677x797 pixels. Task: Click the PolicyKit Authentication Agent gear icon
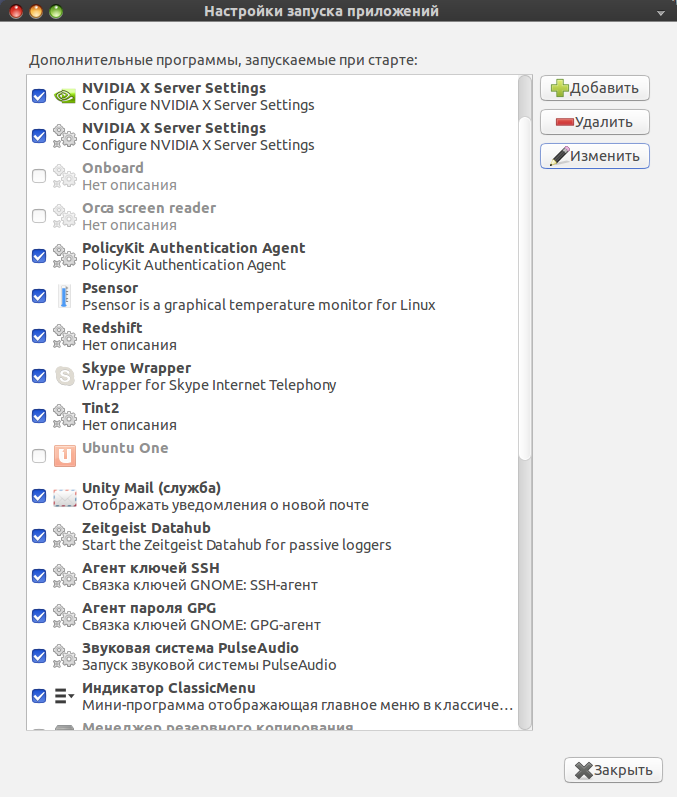(x=65, y=256)
